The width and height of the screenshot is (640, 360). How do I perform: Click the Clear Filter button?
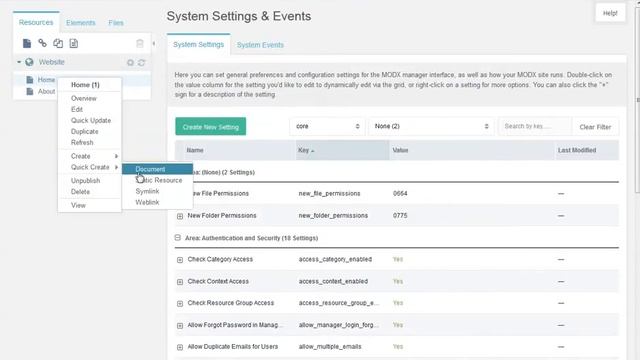point(595,127)
